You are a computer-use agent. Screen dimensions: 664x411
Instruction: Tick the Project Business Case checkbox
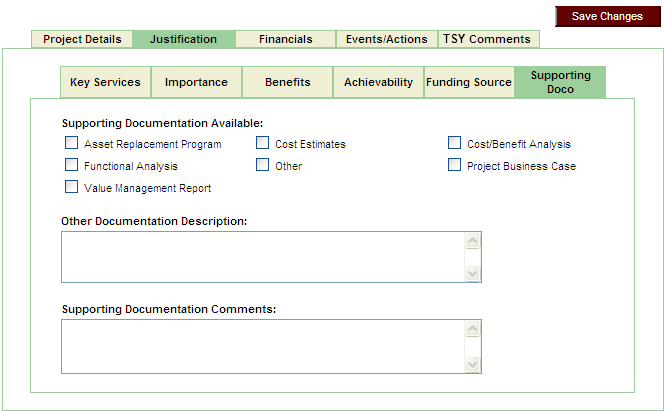[454, 165]
